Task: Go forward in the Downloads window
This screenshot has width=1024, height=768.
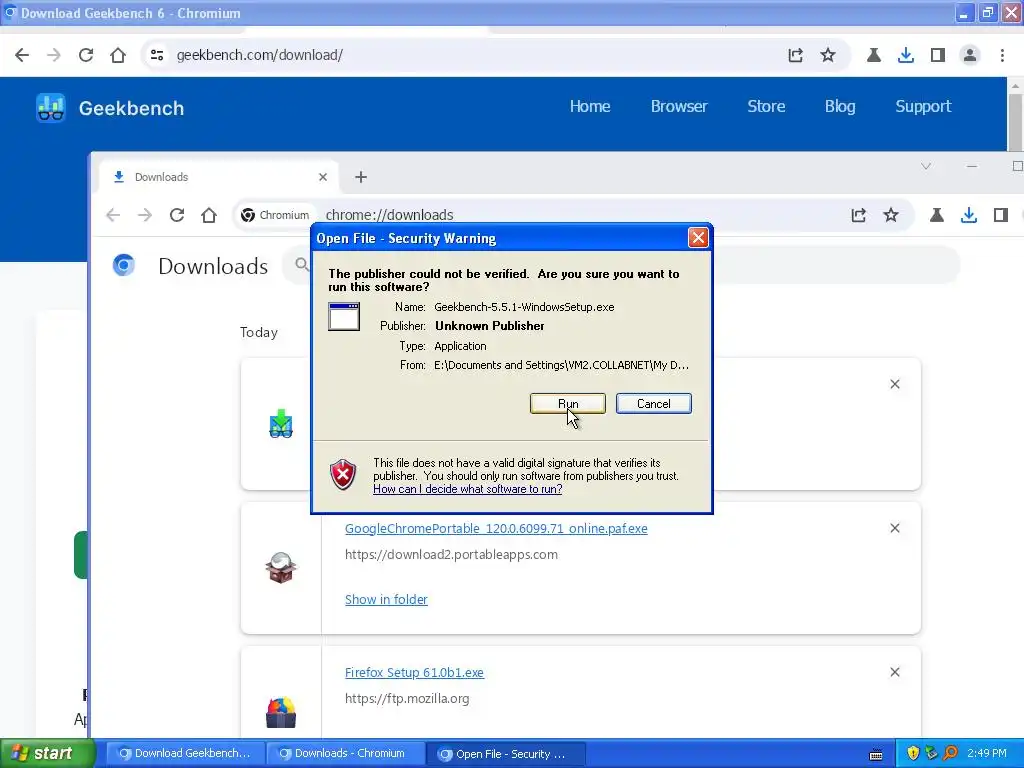Action: [x=145, y=215]
